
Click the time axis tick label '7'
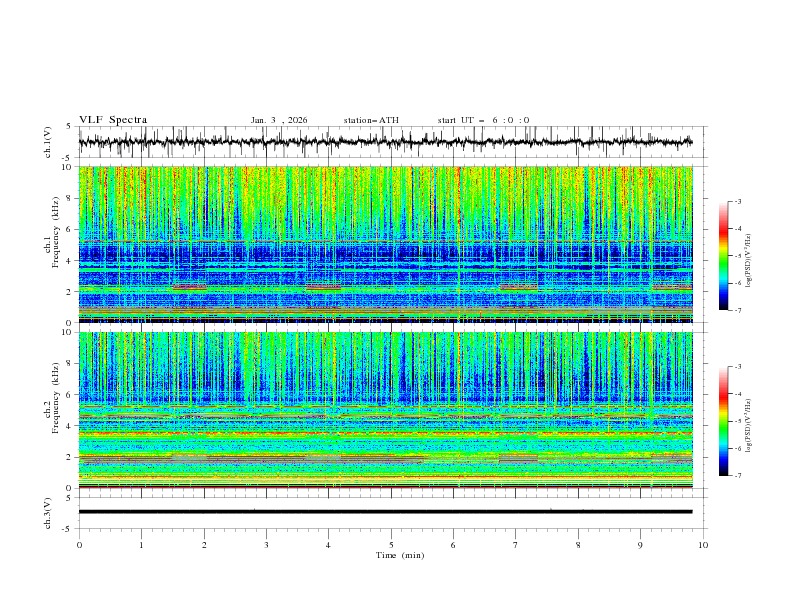click(x=516, y=545)
